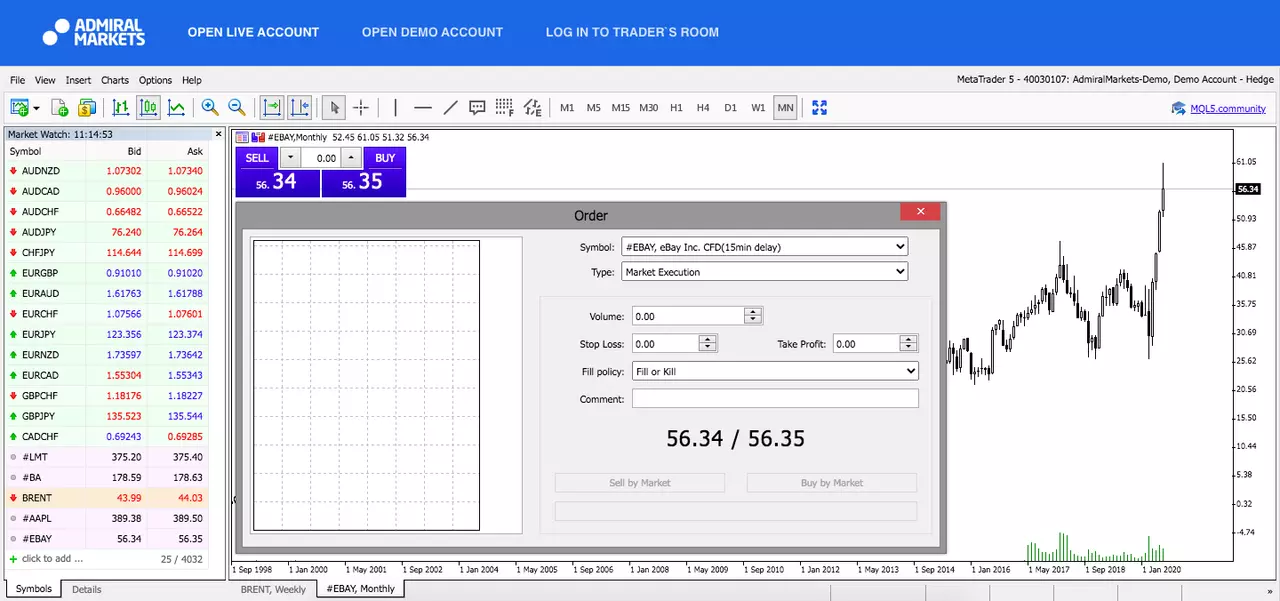Increase one-click trading volume arrow

coord(350,158)
